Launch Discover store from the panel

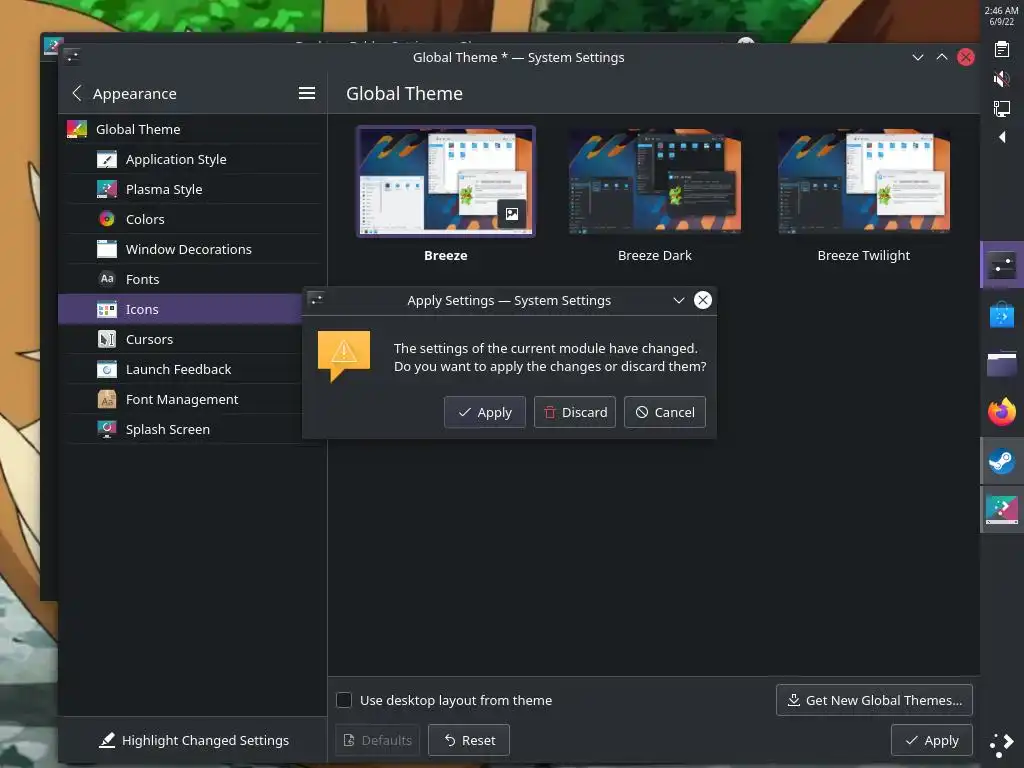click(1002, 315)
